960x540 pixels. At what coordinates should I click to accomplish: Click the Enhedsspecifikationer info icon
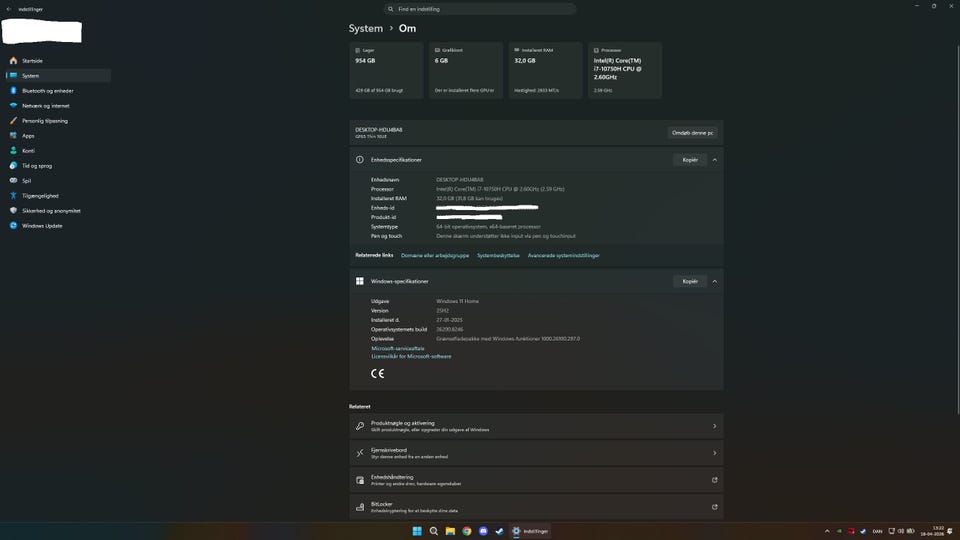[360, 160]
